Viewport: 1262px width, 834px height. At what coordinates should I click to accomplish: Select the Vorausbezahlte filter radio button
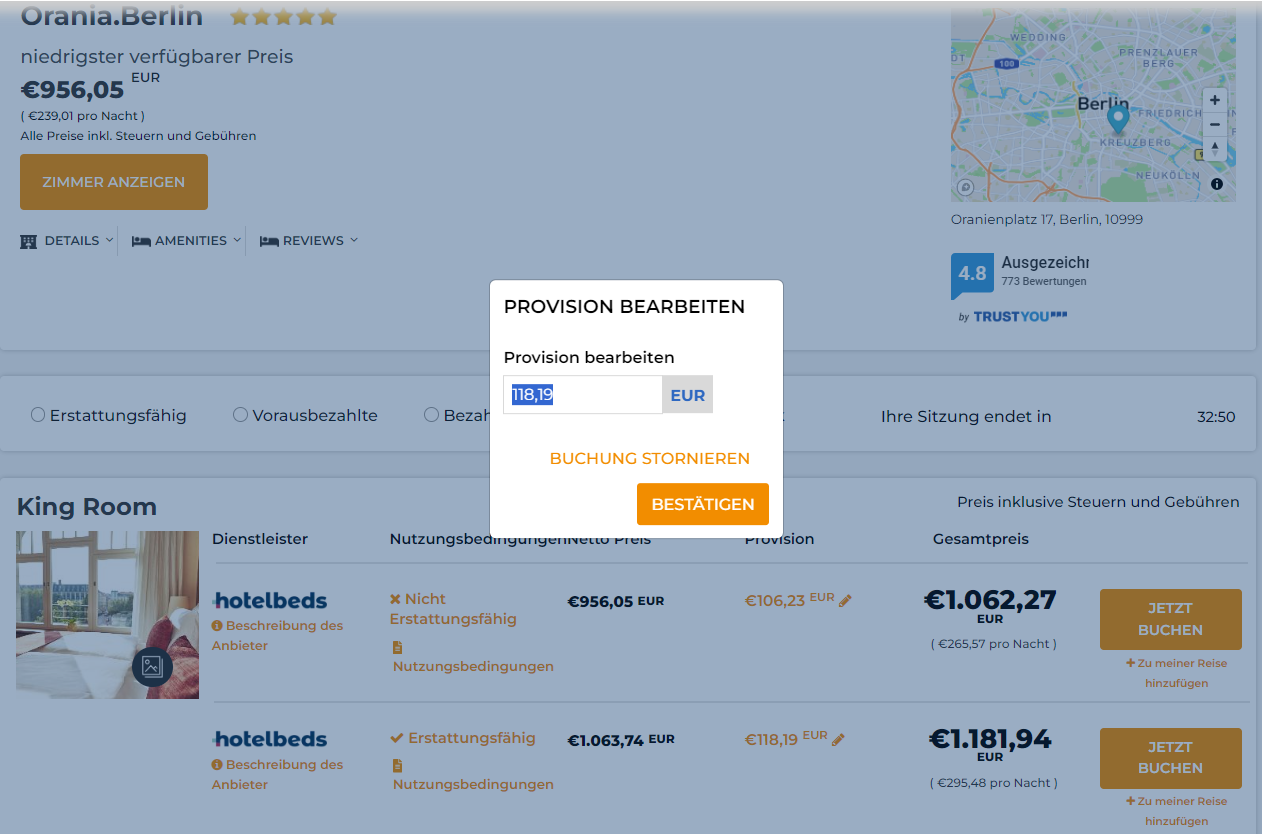(x=240, y=415)
